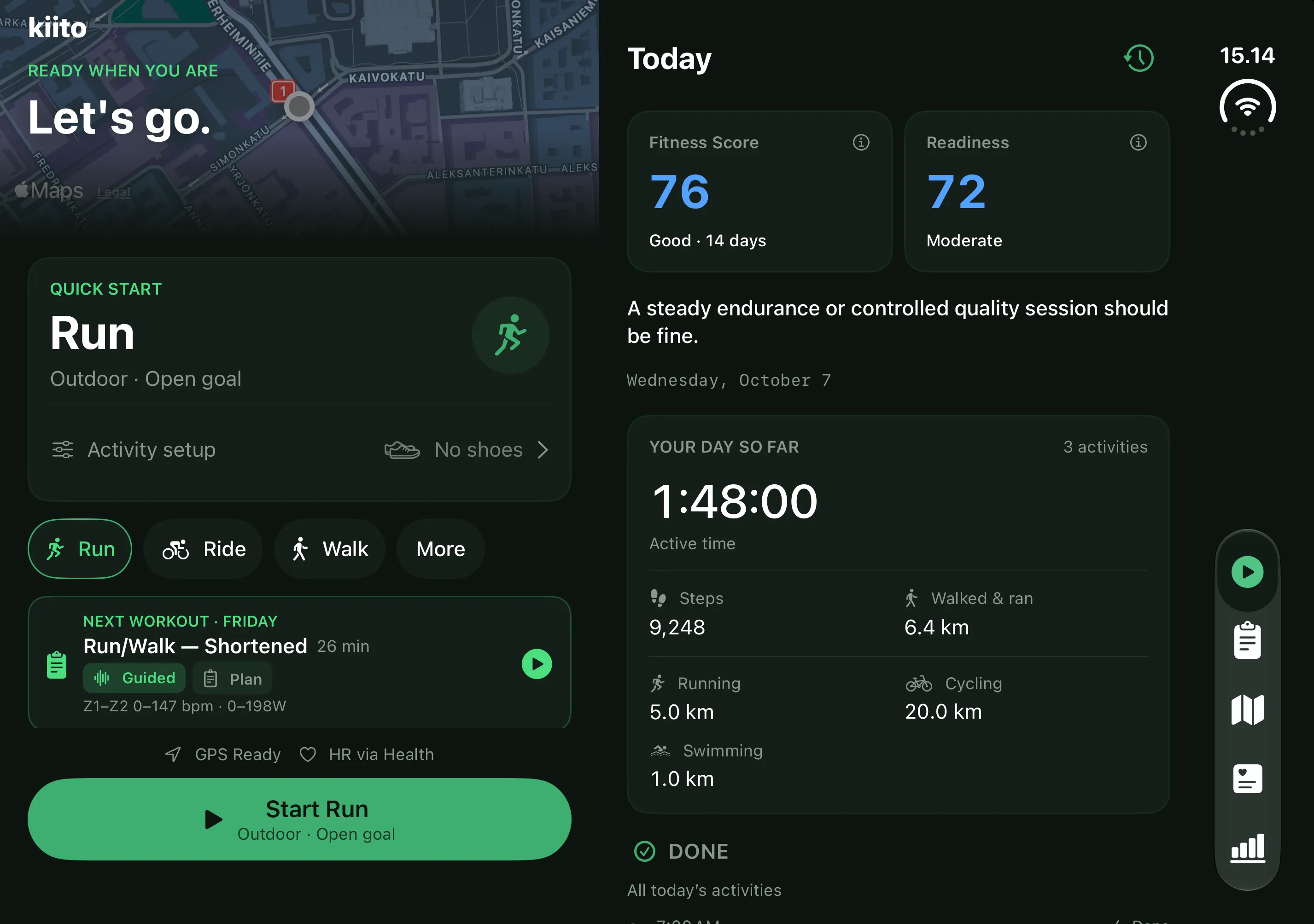
Task: Tap the 3 activities label
Action: tap(1105, 447)
